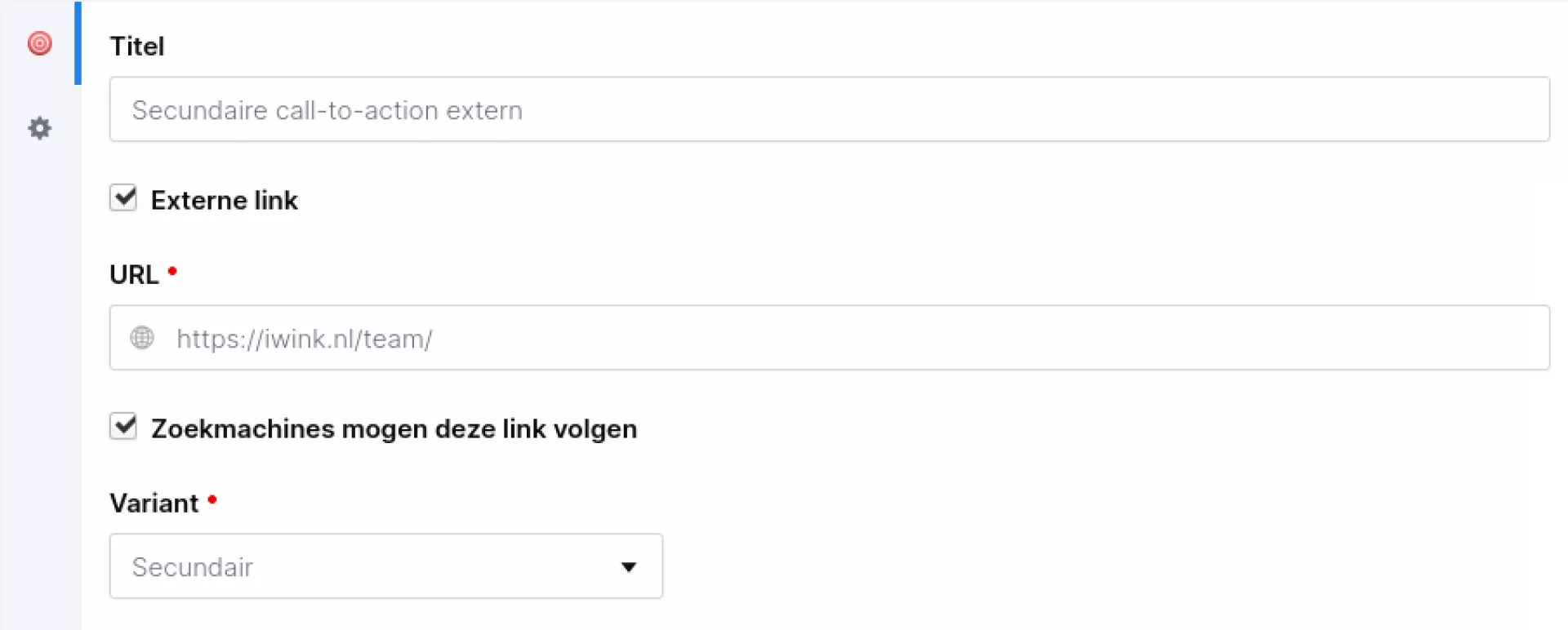1568x630 pixels.
Task: Click the "Externe link" label text
Action: click(x=224, y=201)
